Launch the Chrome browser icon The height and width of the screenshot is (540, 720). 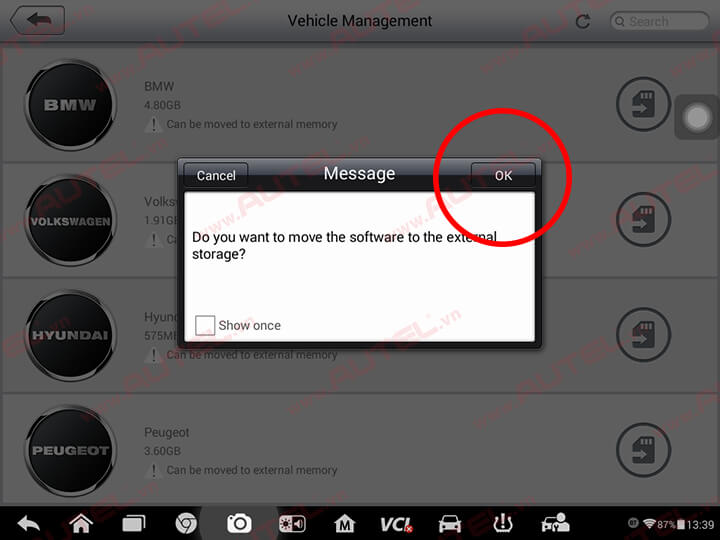coord(186,523)
